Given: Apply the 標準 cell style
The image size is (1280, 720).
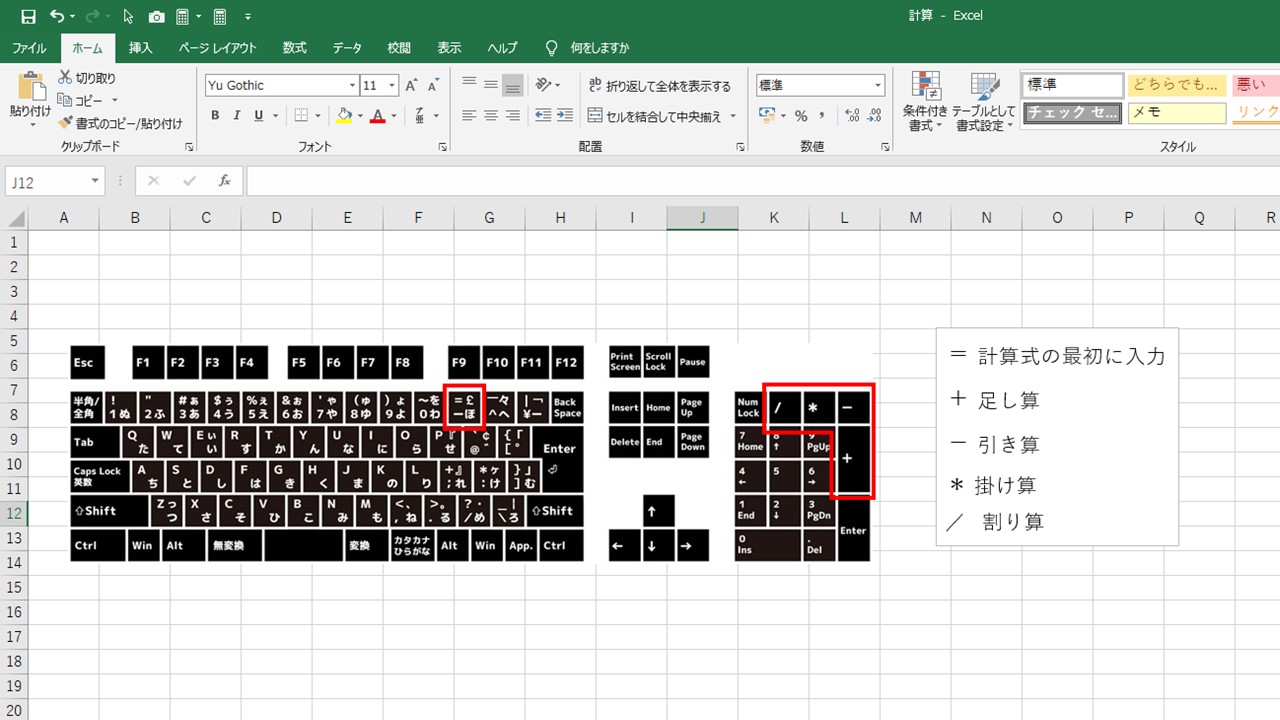Looking at the screenshot, I should point(1073,85).
